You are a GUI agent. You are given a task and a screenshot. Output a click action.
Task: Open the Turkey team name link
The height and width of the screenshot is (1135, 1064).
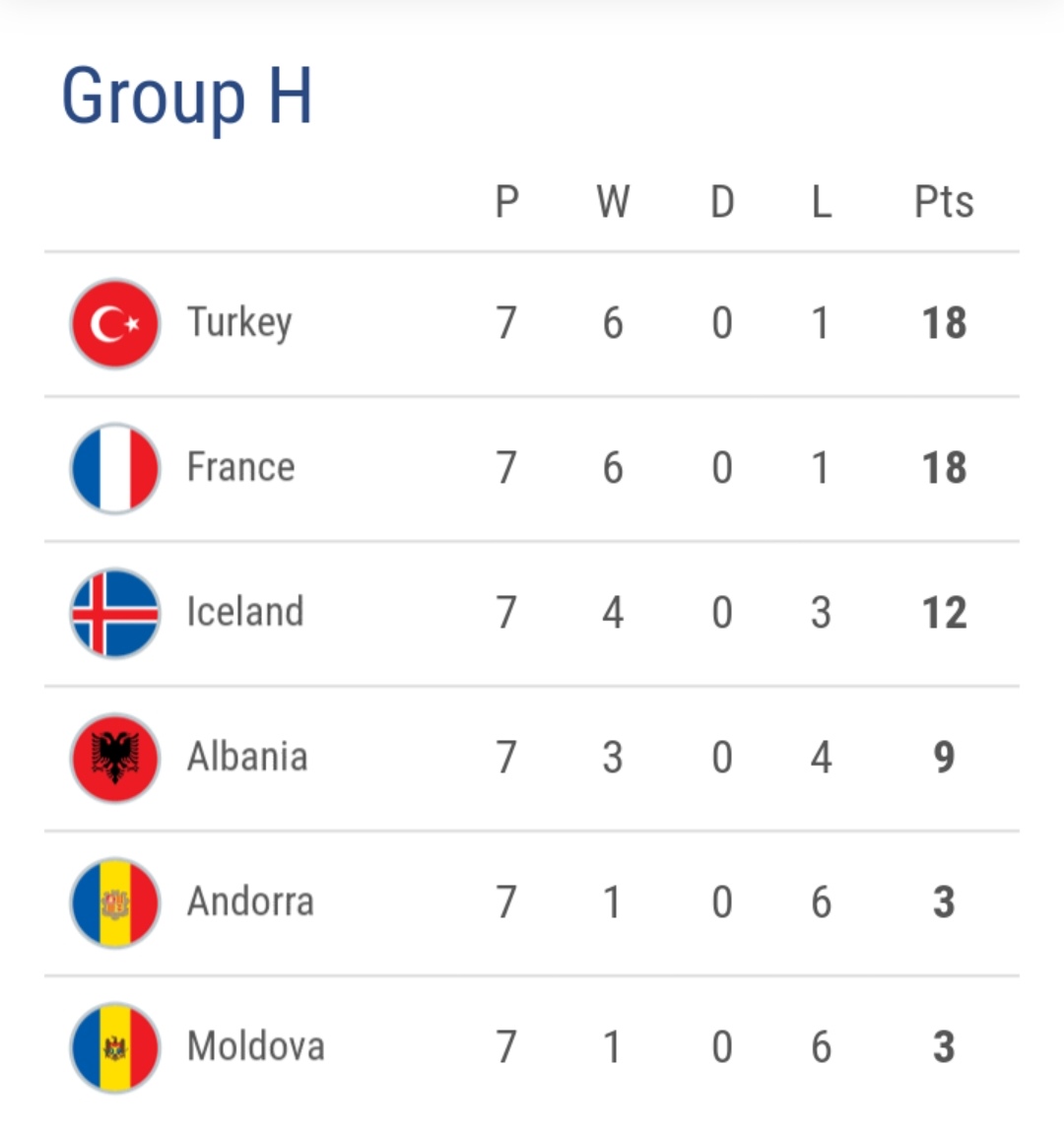coord(239,323)
